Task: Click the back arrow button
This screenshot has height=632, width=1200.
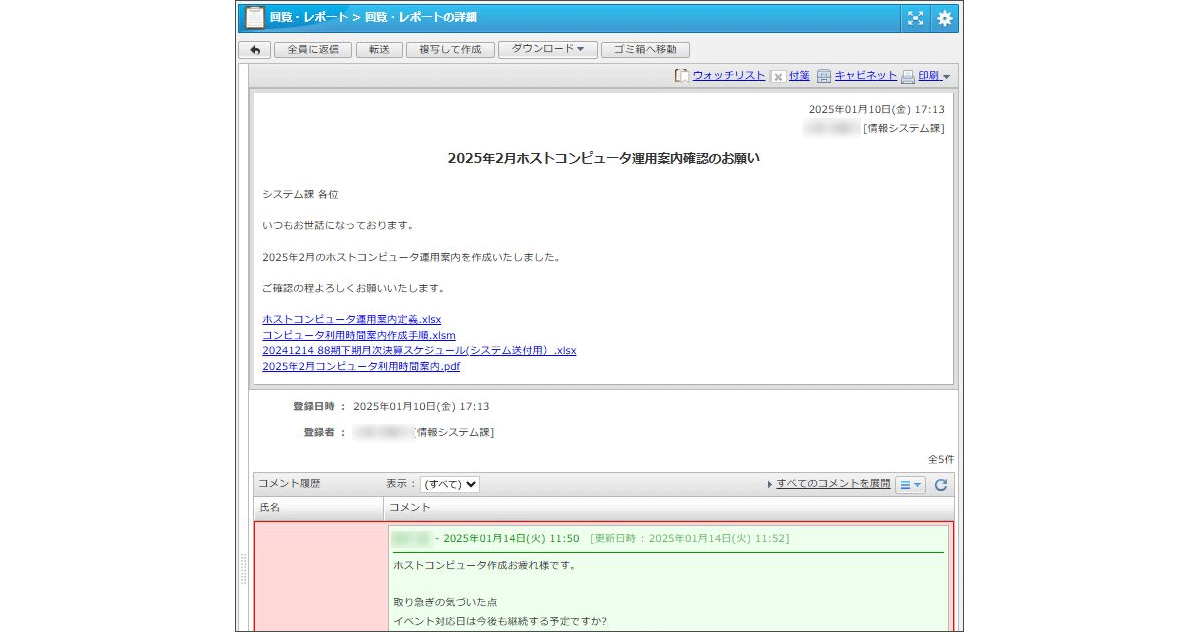Action: (254, 49)
